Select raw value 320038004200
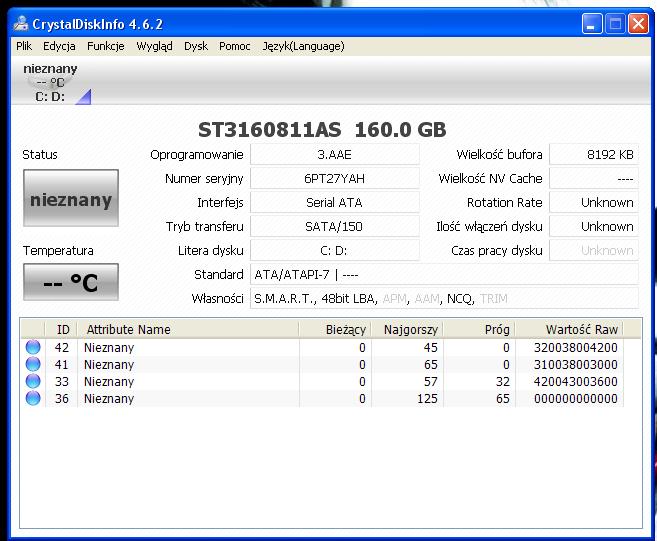Screen dimensions: 657x541 576,347
